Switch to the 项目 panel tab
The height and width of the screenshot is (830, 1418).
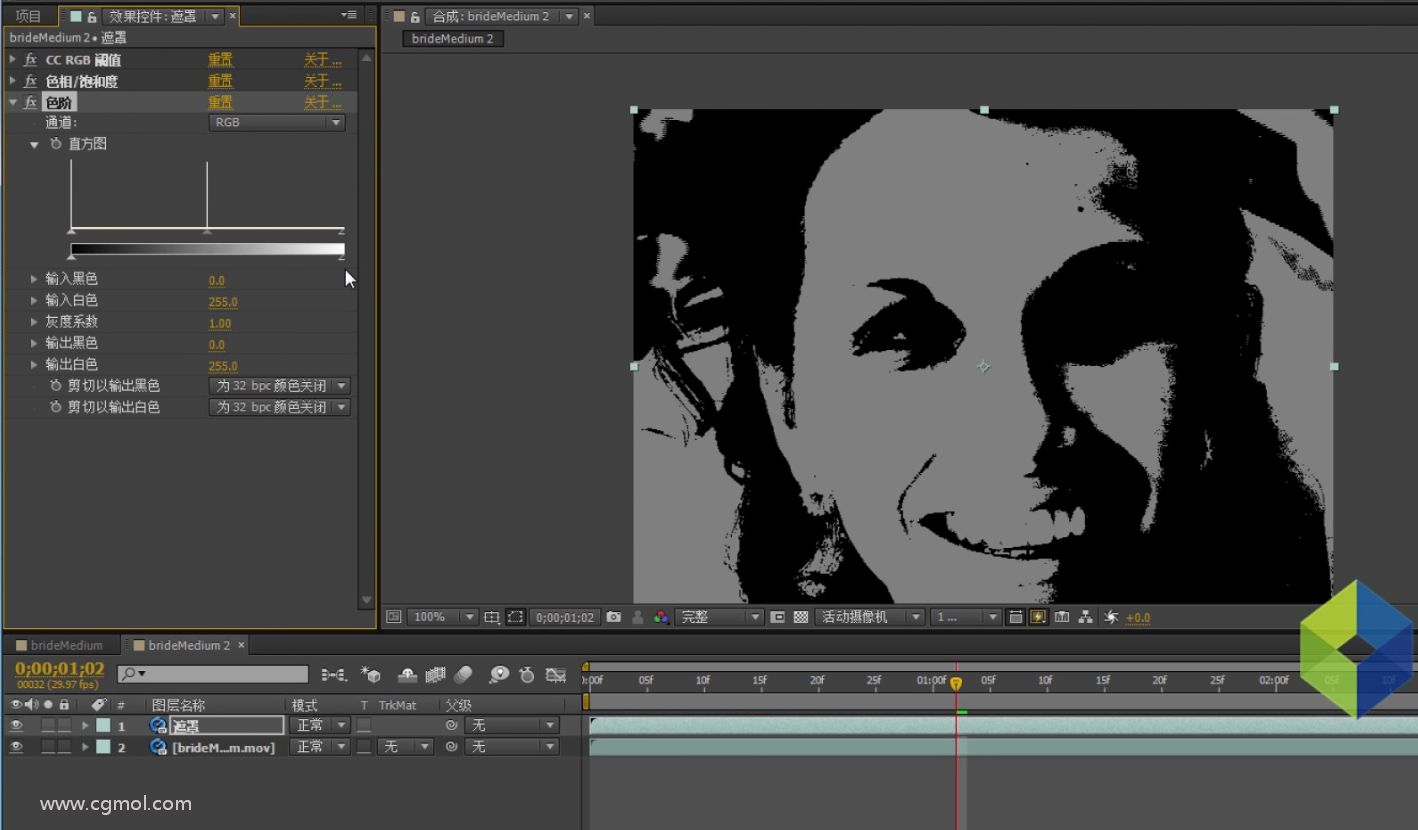[x=28, y=16]
